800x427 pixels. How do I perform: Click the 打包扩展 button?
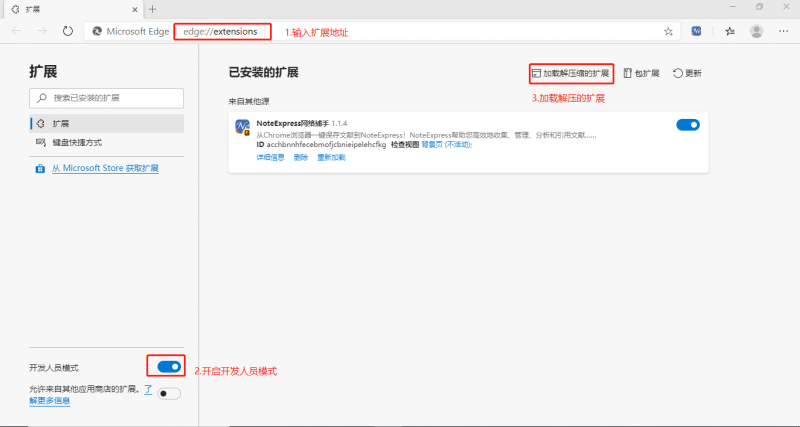(x=641, y=73)
